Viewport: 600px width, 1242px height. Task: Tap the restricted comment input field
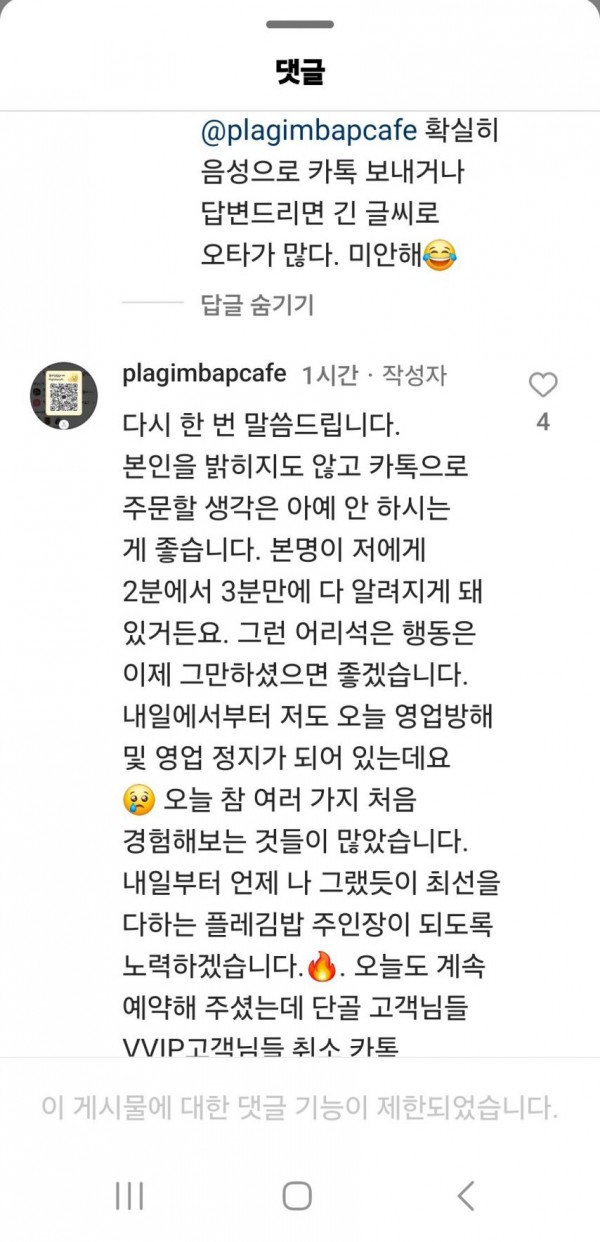(x=300, y=1108)
